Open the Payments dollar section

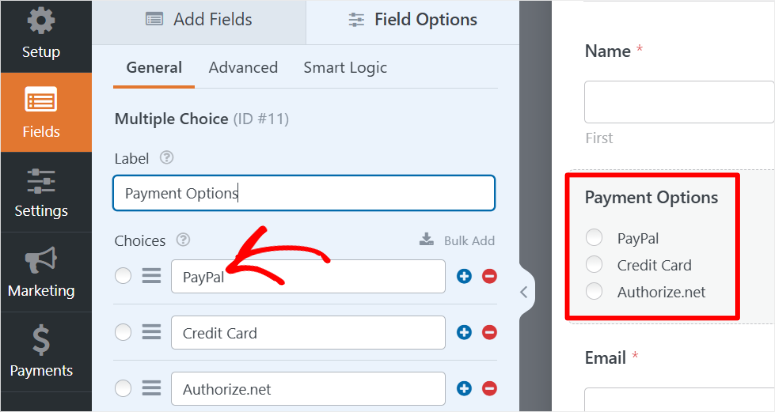click(41, 351)
